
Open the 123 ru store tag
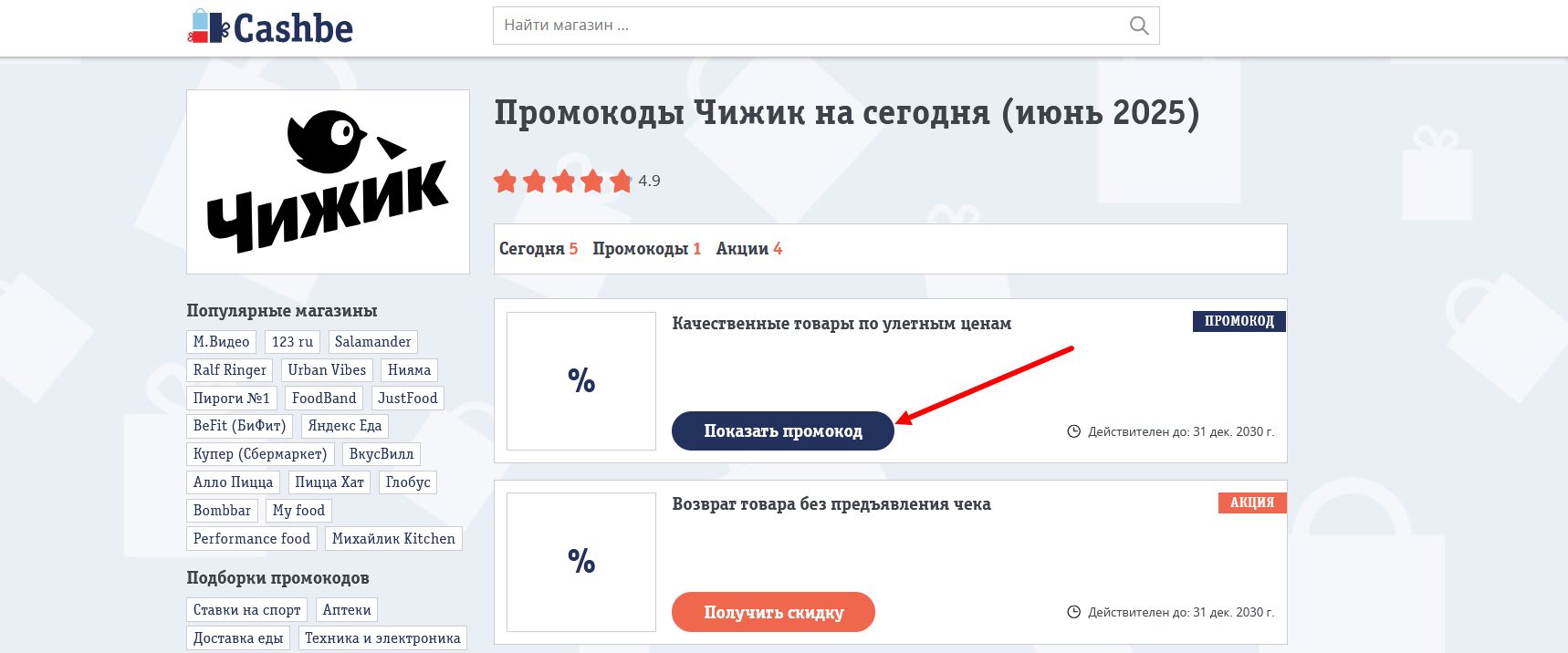293,342
